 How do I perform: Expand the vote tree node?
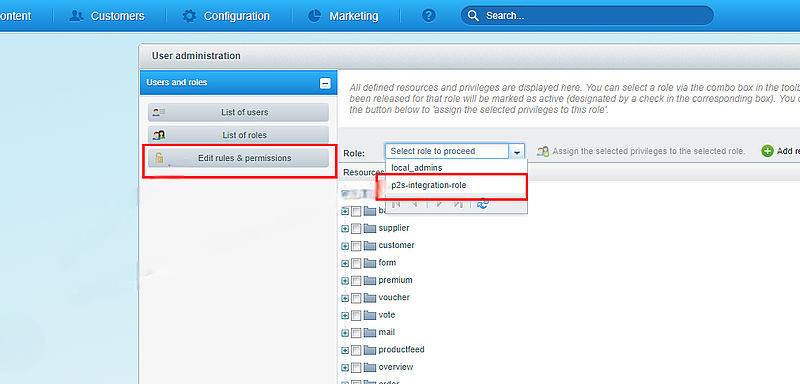click(x=345, y=315)
